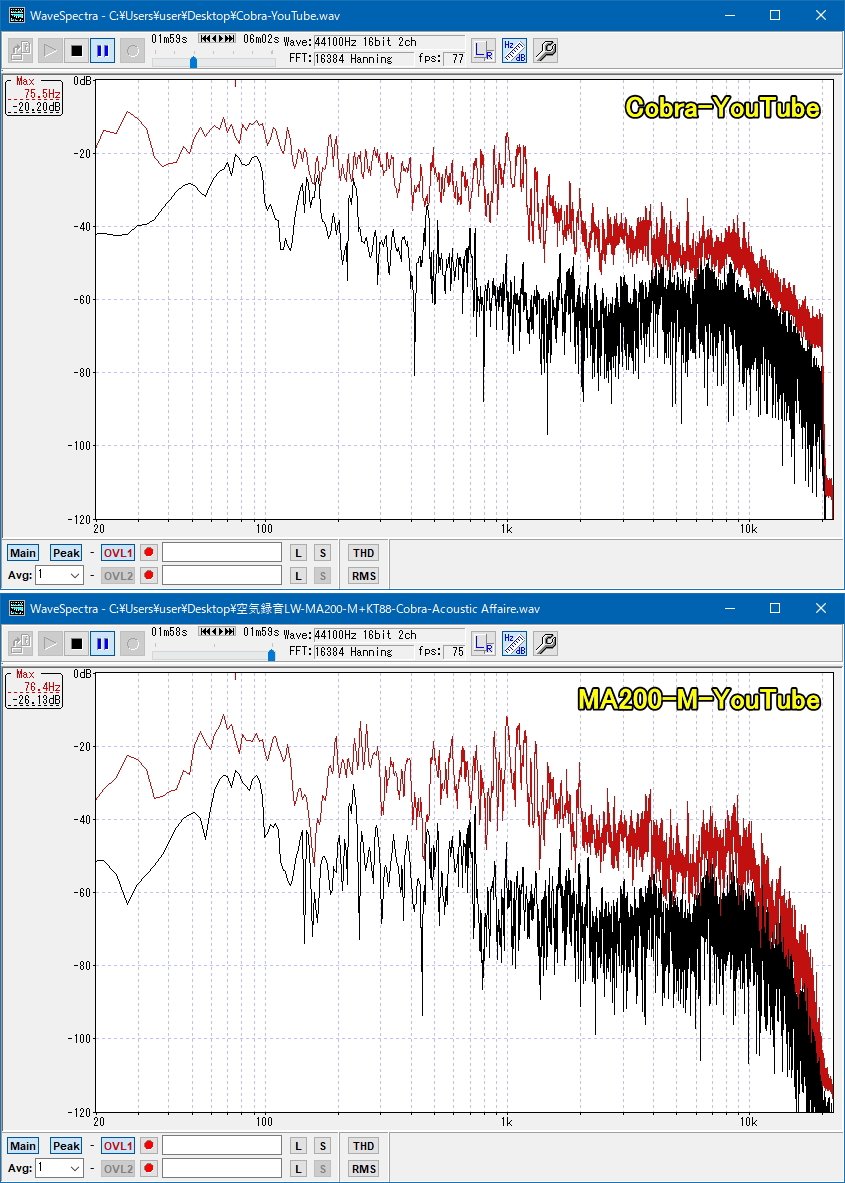Jump-to-end seek arrow in Cobra-YouTube window
The height and width of the screenshot is (1183, 845).
click(x=231, y=38)
